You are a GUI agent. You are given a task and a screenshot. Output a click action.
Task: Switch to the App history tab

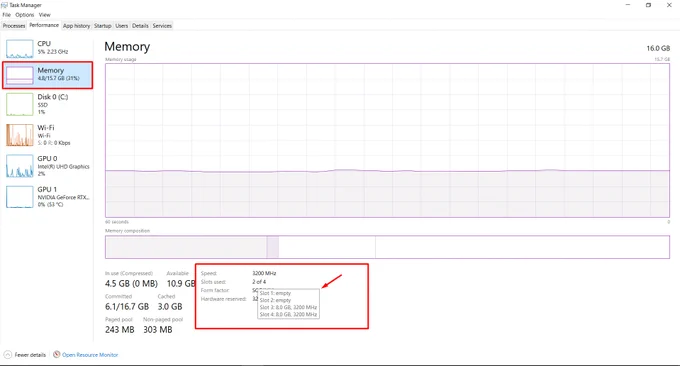click(76, 26)
